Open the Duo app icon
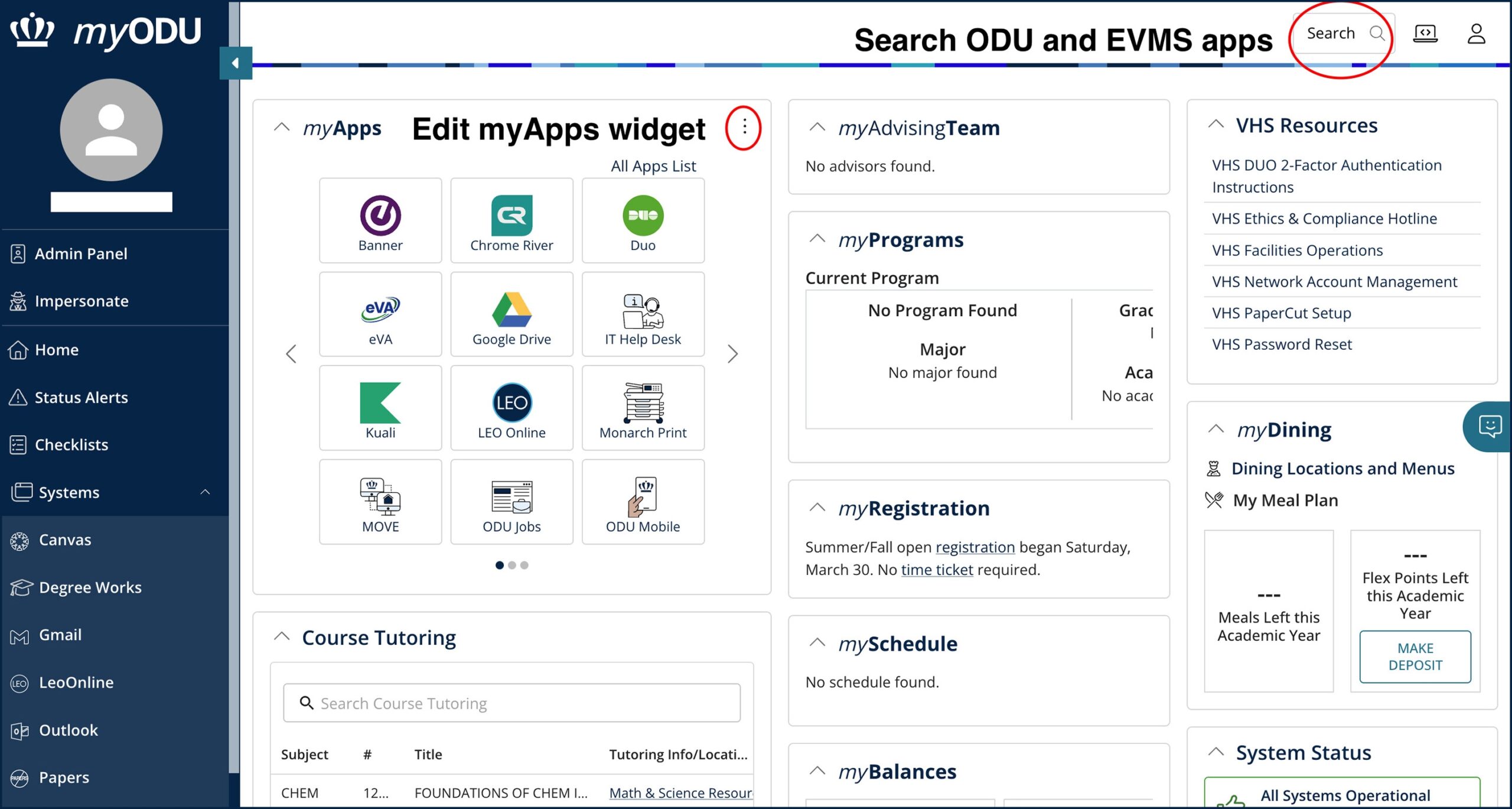 [x=643, y=220]
